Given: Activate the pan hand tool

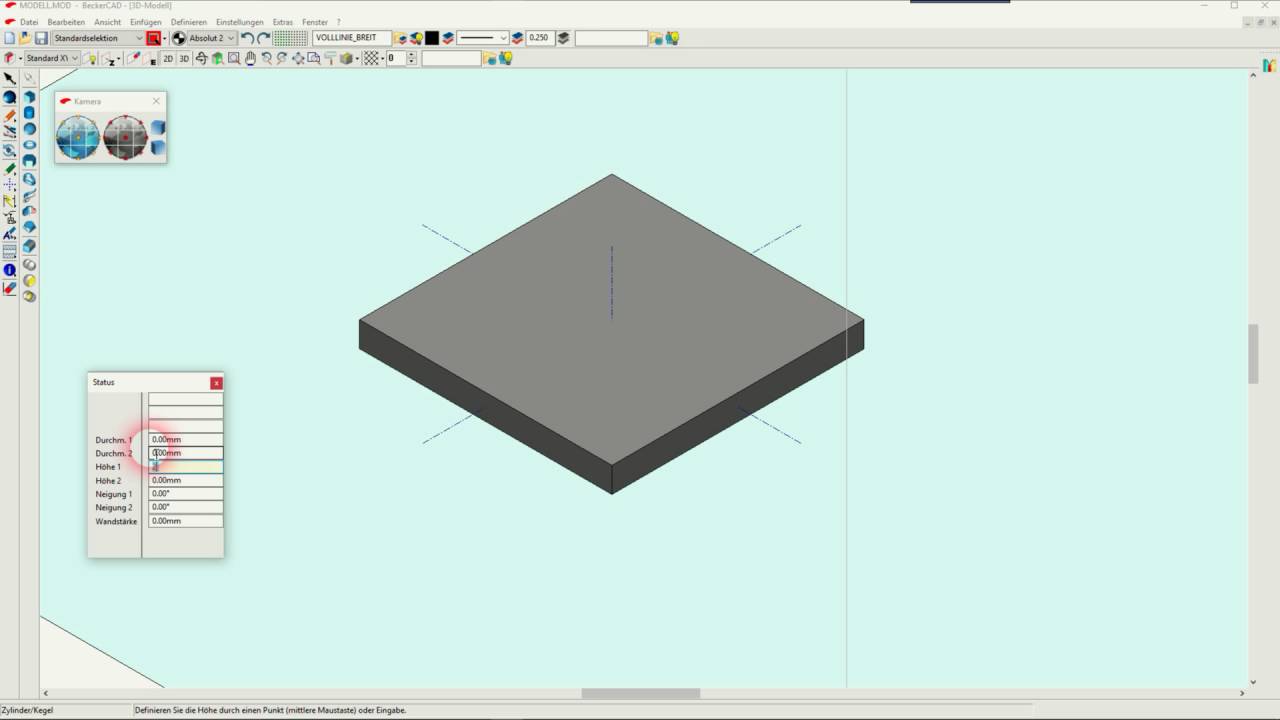Looking at the screenshot, I should pyautogui.click(x=250, y=58).
